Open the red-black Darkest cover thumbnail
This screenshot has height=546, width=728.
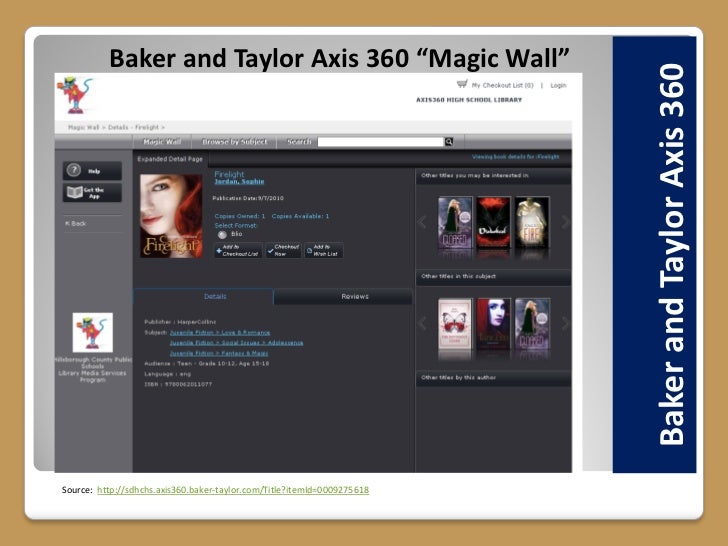[493, 222]
